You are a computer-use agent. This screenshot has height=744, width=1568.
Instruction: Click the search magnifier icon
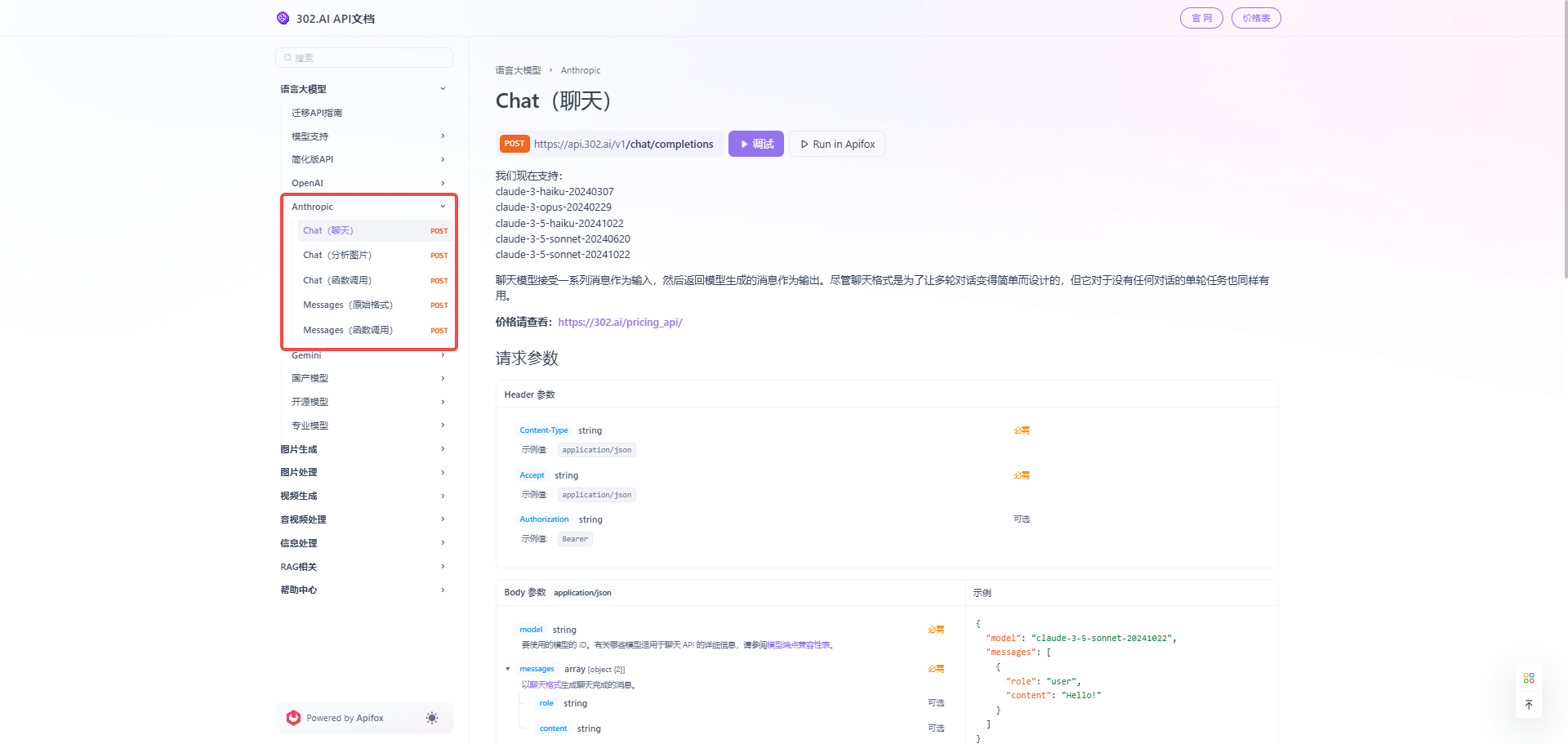(287, 58)
